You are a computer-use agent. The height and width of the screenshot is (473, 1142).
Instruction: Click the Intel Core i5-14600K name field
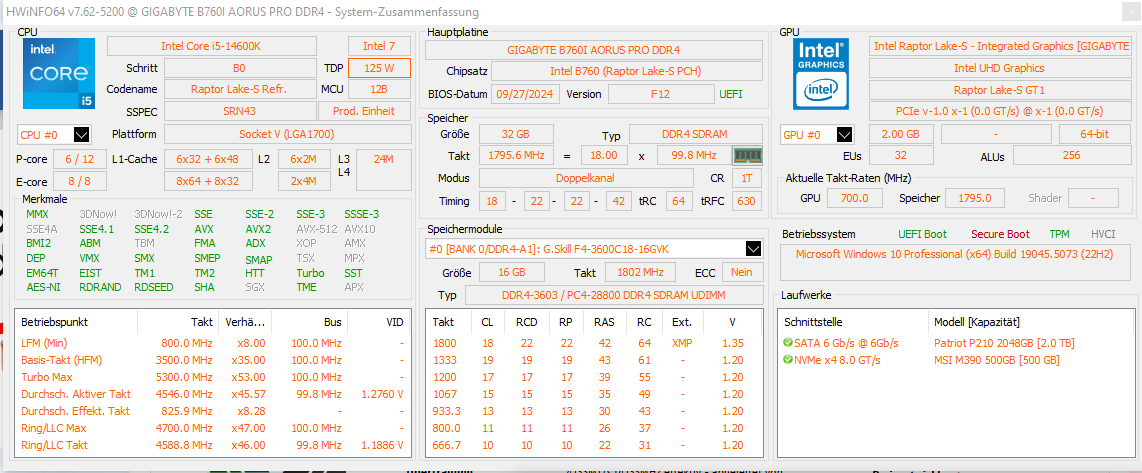click(x=211, y=46)
